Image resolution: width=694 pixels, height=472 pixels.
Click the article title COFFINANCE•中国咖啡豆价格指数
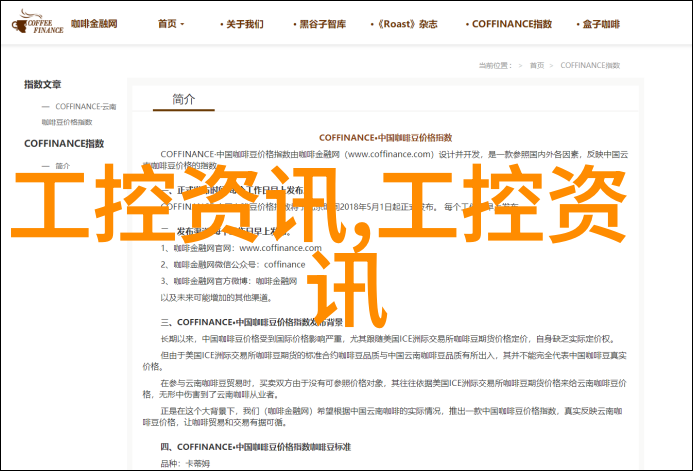coord(385,136)
